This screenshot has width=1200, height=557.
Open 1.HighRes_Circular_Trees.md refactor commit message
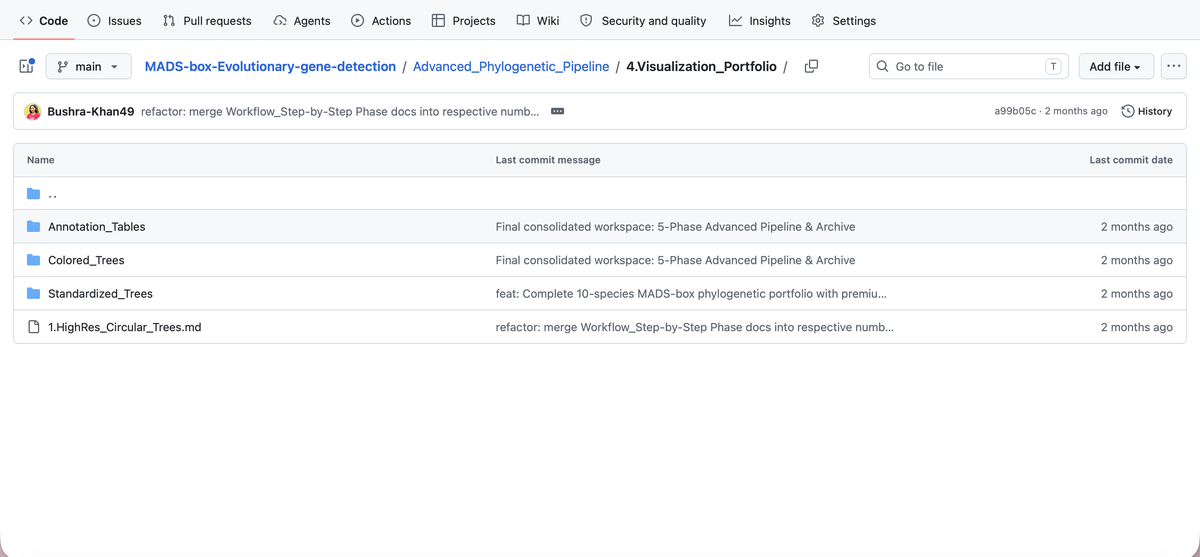tap(695, 327)
